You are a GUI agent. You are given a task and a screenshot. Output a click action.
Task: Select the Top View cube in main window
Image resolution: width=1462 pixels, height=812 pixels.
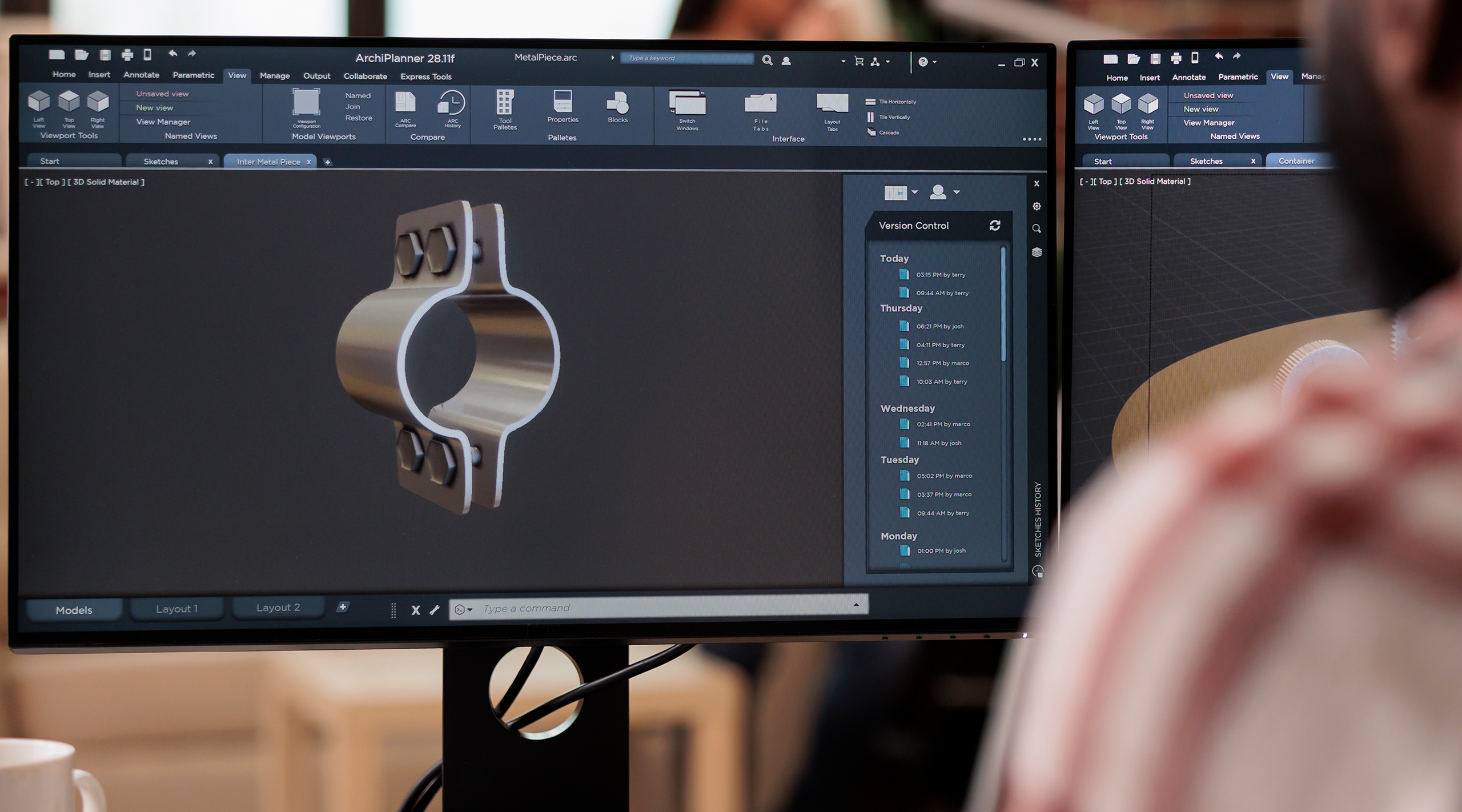(69, 101)
